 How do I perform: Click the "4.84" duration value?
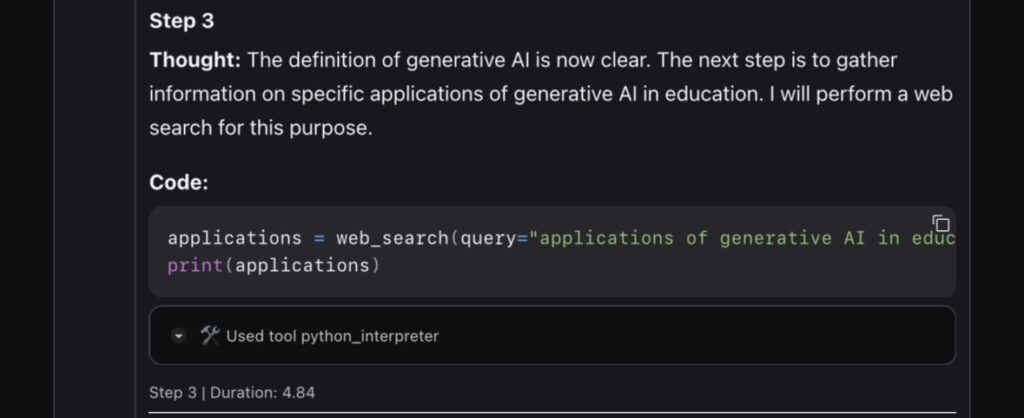point(297,392)
